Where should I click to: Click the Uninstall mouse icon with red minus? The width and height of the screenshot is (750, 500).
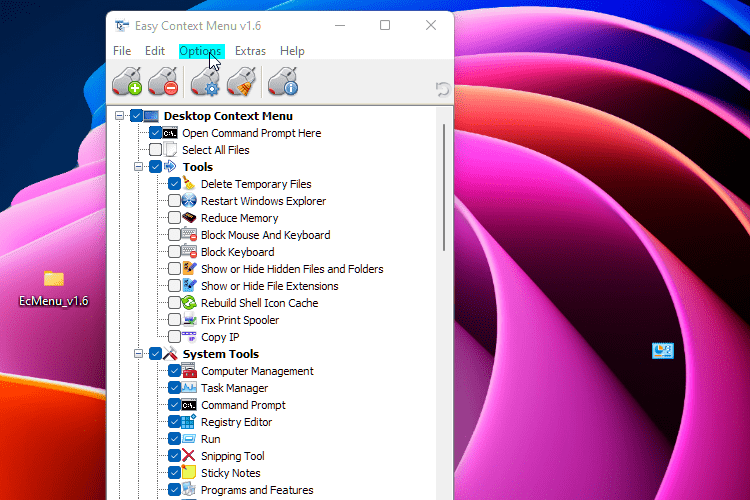(x=163, y=82)
